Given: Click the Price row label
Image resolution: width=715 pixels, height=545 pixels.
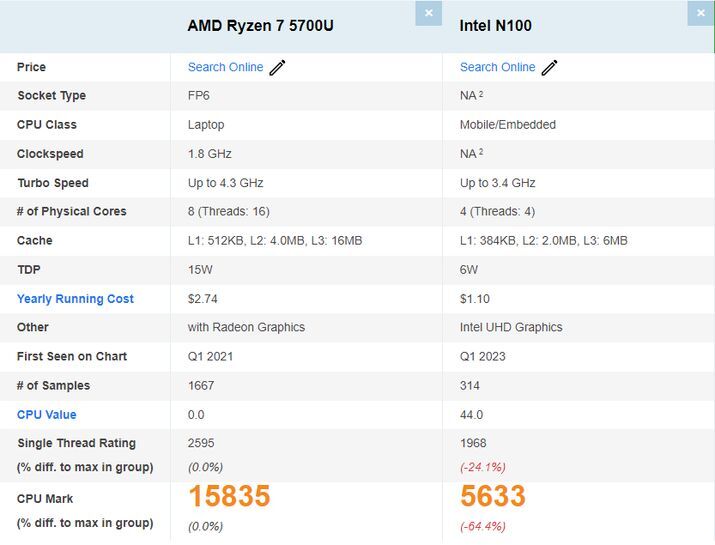Looking at the screenshot, I should click(x=31, y=67).
